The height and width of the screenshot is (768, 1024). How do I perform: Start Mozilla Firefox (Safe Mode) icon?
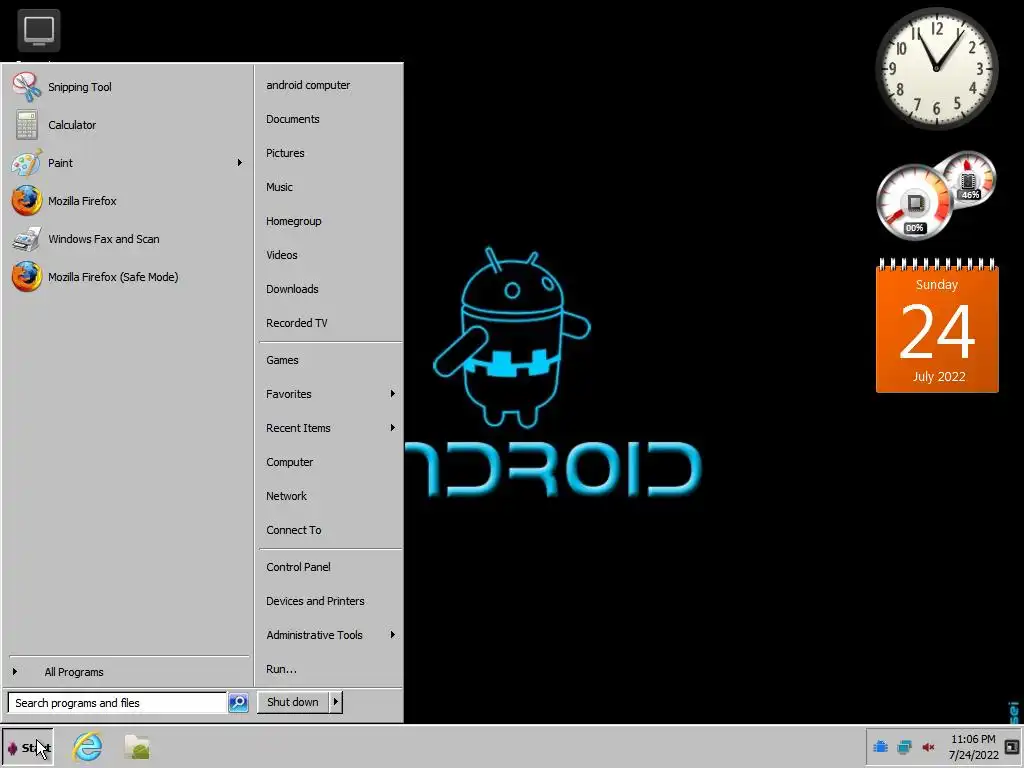tap(27, 277)
